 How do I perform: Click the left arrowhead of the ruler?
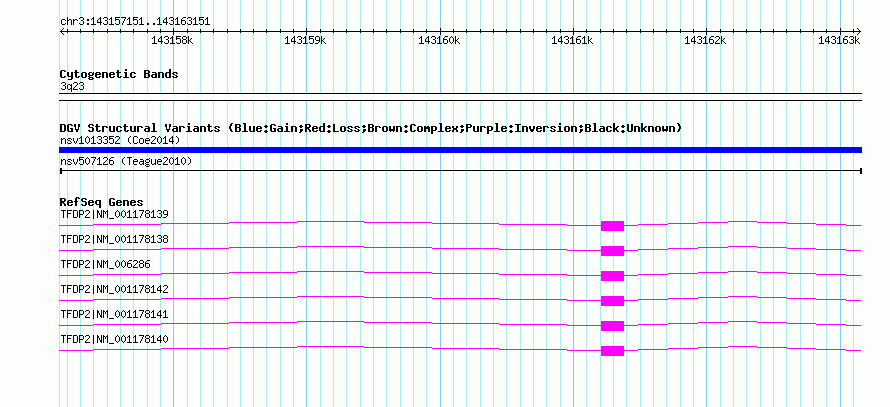[62, 31]
